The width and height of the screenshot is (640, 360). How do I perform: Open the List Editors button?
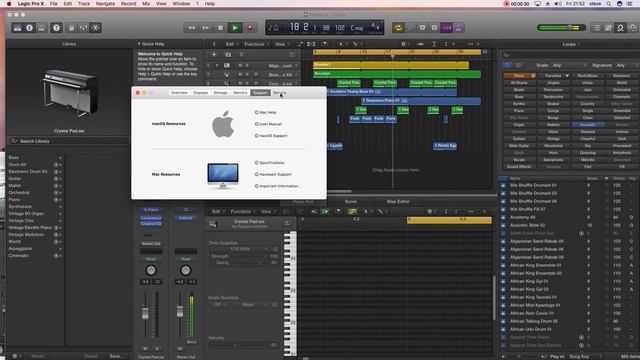(x=597, y=28)
